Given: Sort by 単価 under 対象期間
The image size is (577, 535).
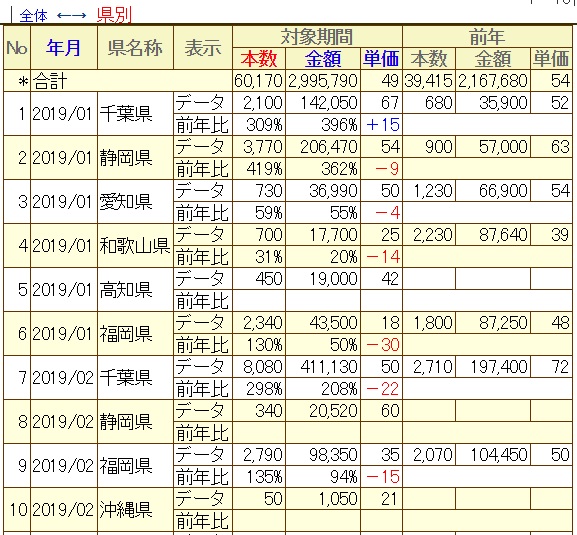Looking at the screenshot, I should [381, 59].
